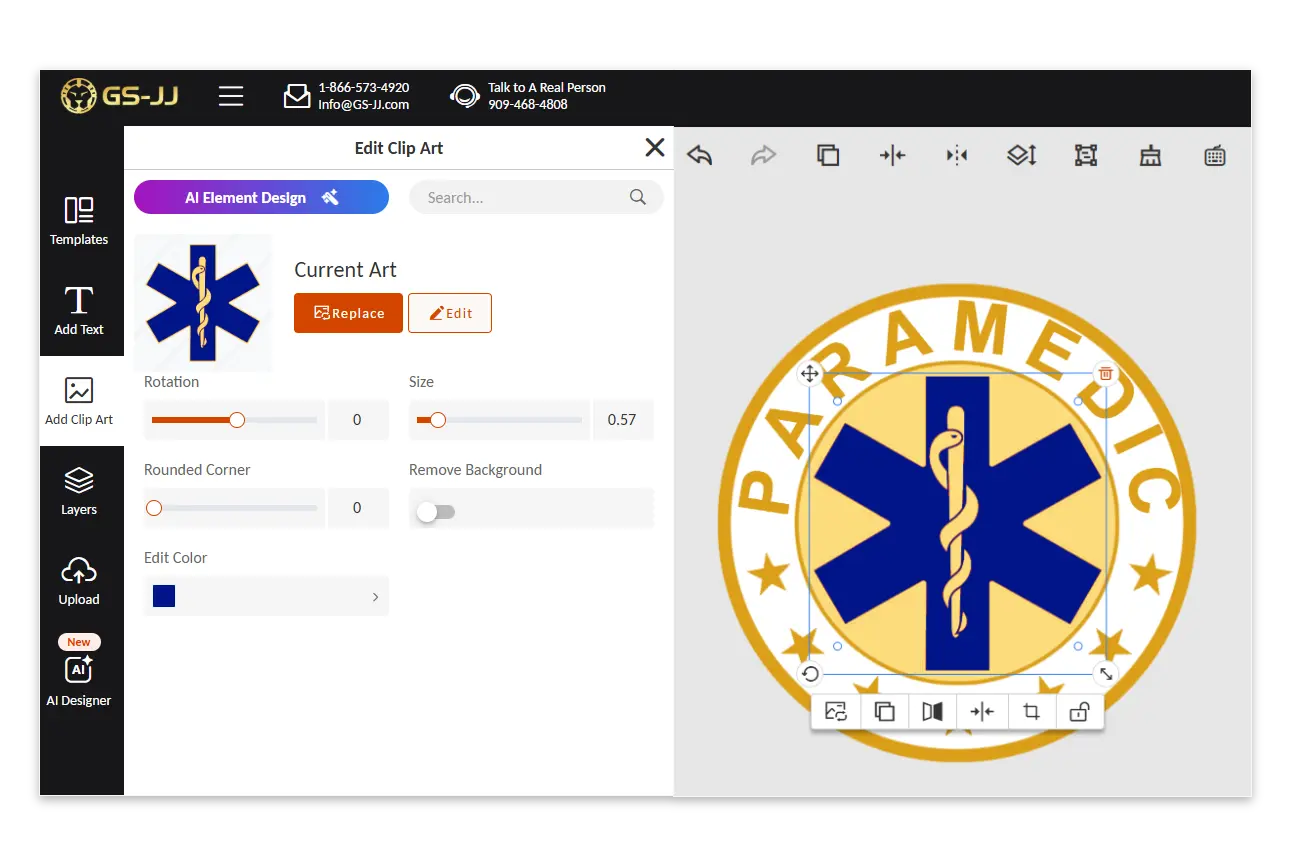Click the Rotation value field

(358, 420)
